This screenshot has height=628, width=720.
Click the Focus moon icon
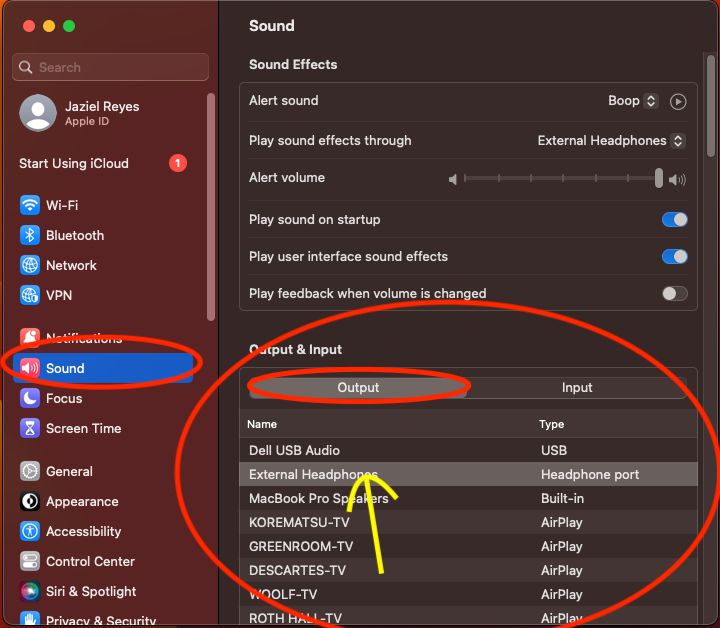(30, 398)
